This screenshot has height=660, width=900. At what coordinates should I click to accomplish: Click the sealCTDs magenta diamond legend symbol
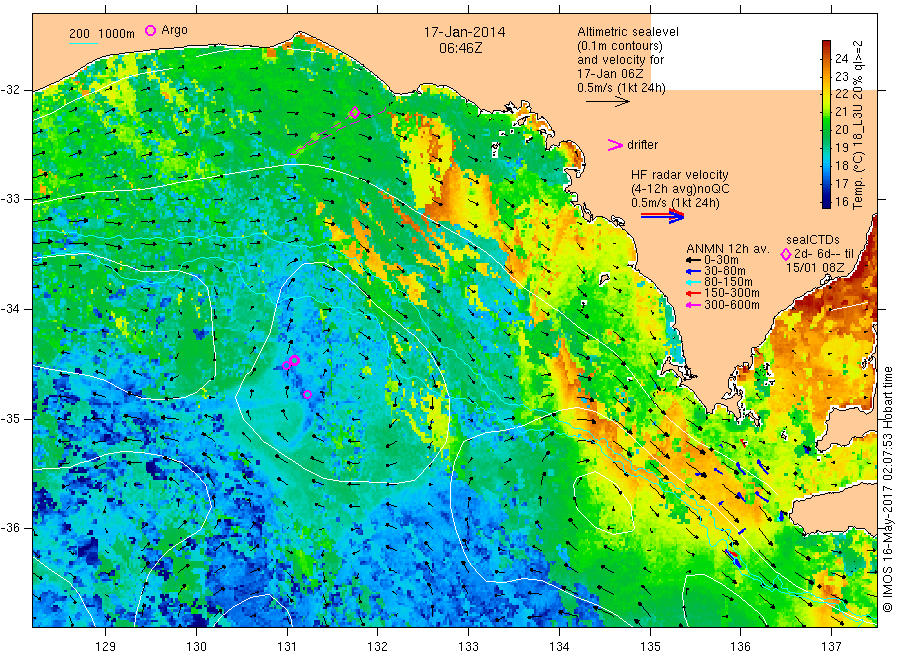(786, 254)
